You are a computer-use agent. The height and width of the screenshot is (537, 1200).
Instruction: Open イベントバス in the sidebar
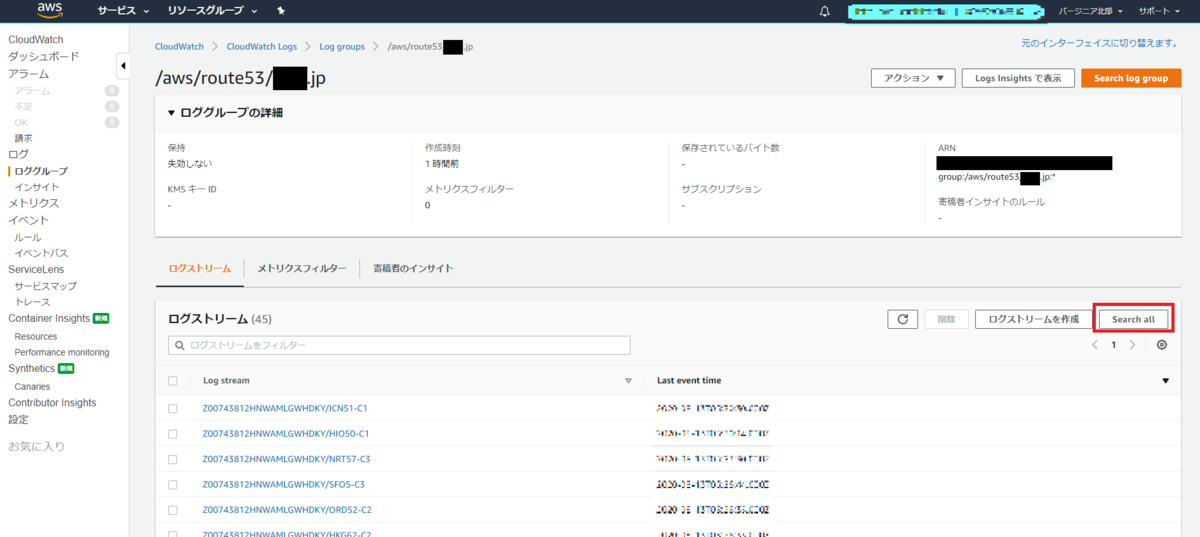pos(41,253)
